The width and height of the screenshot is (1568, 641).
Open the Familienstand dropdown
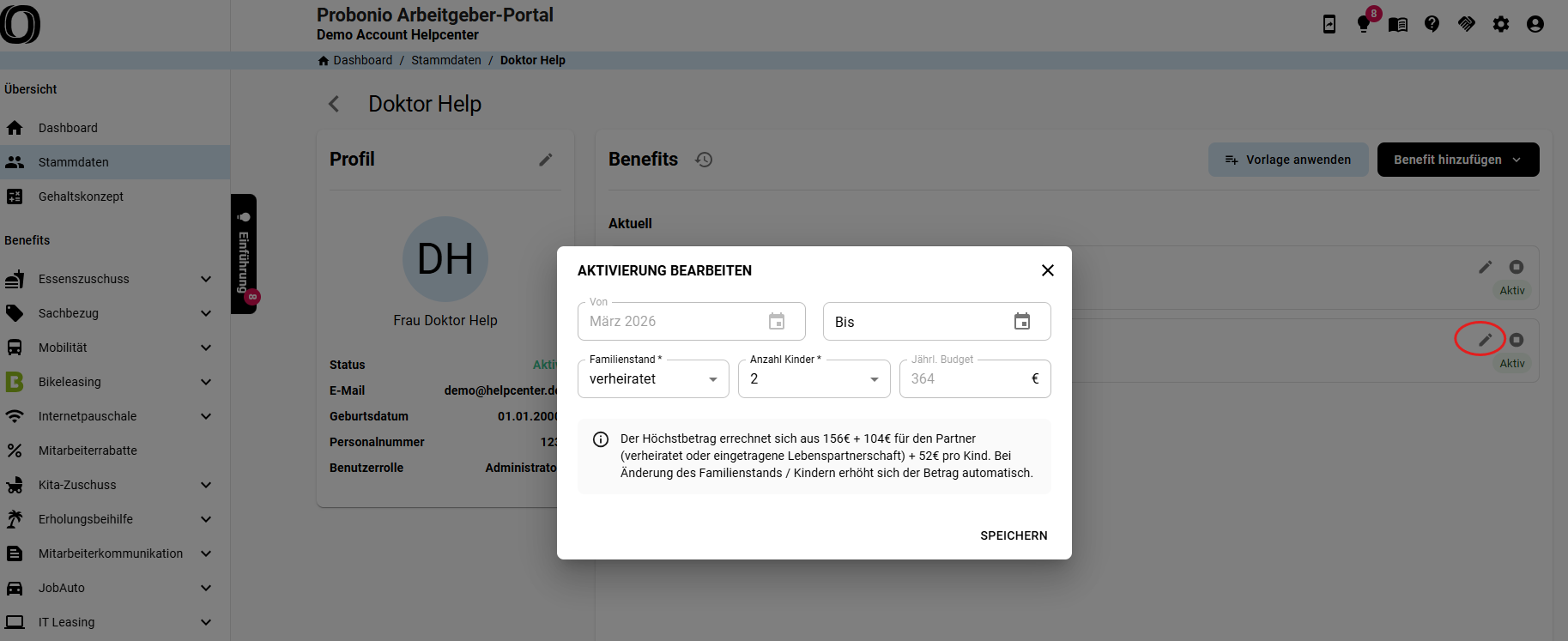(x=653, y=379)
